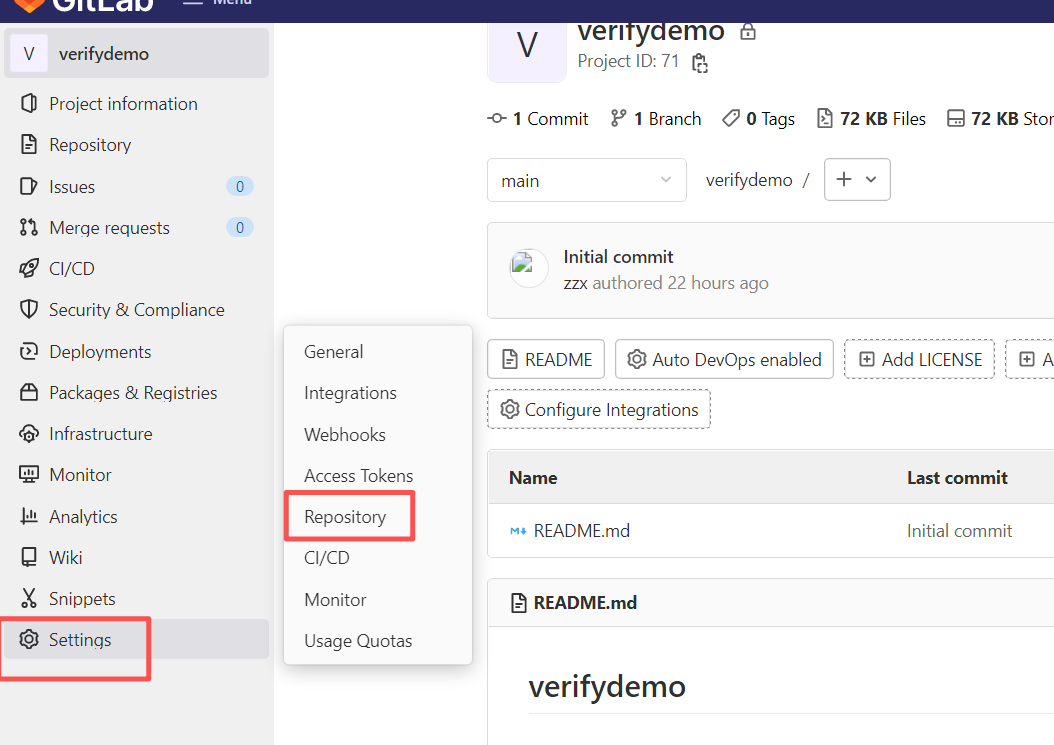The width and height of the screenshot is (1054, 745).
Task: Click the Monitor screen icon in the left sidebar
Action: [29, 475]
